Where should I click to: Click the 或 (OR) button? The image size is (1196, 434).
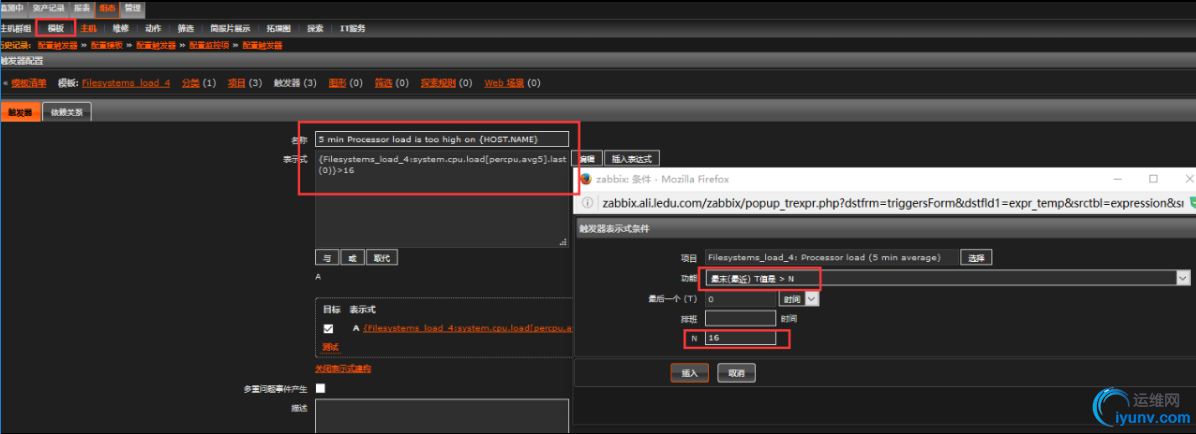(352, 257)
